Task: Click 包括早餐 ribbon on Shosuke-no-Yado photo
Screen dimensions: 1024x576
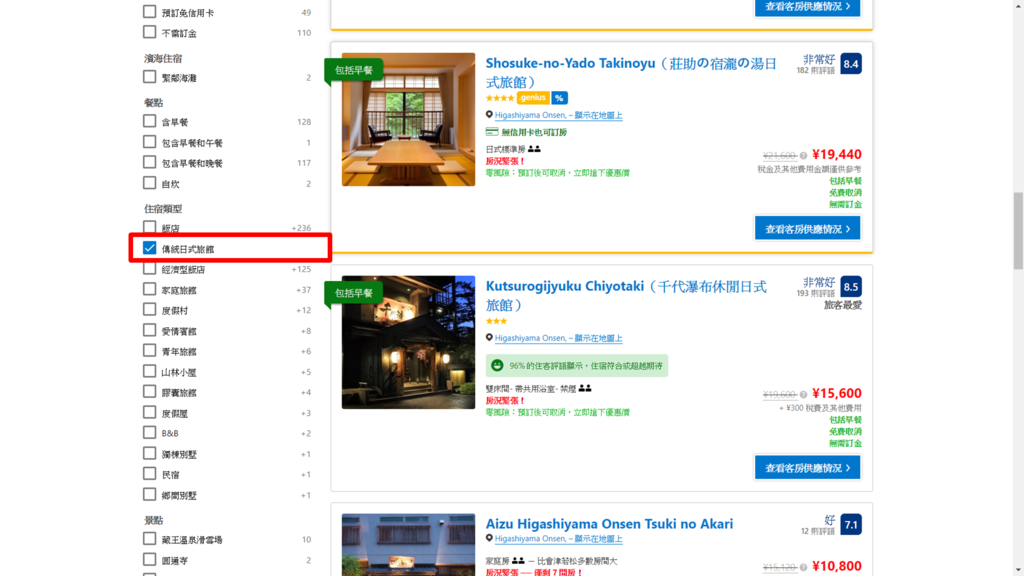Action: [x=353, y=70]
